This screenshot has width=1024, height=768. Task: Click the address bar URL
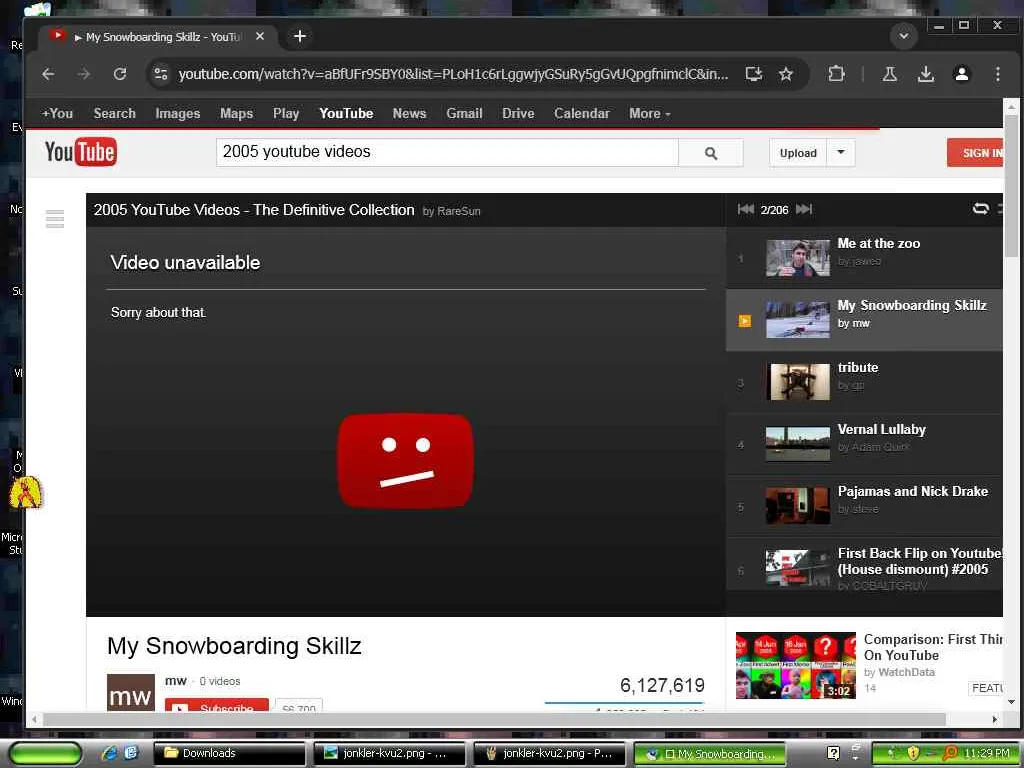point(453,74)
